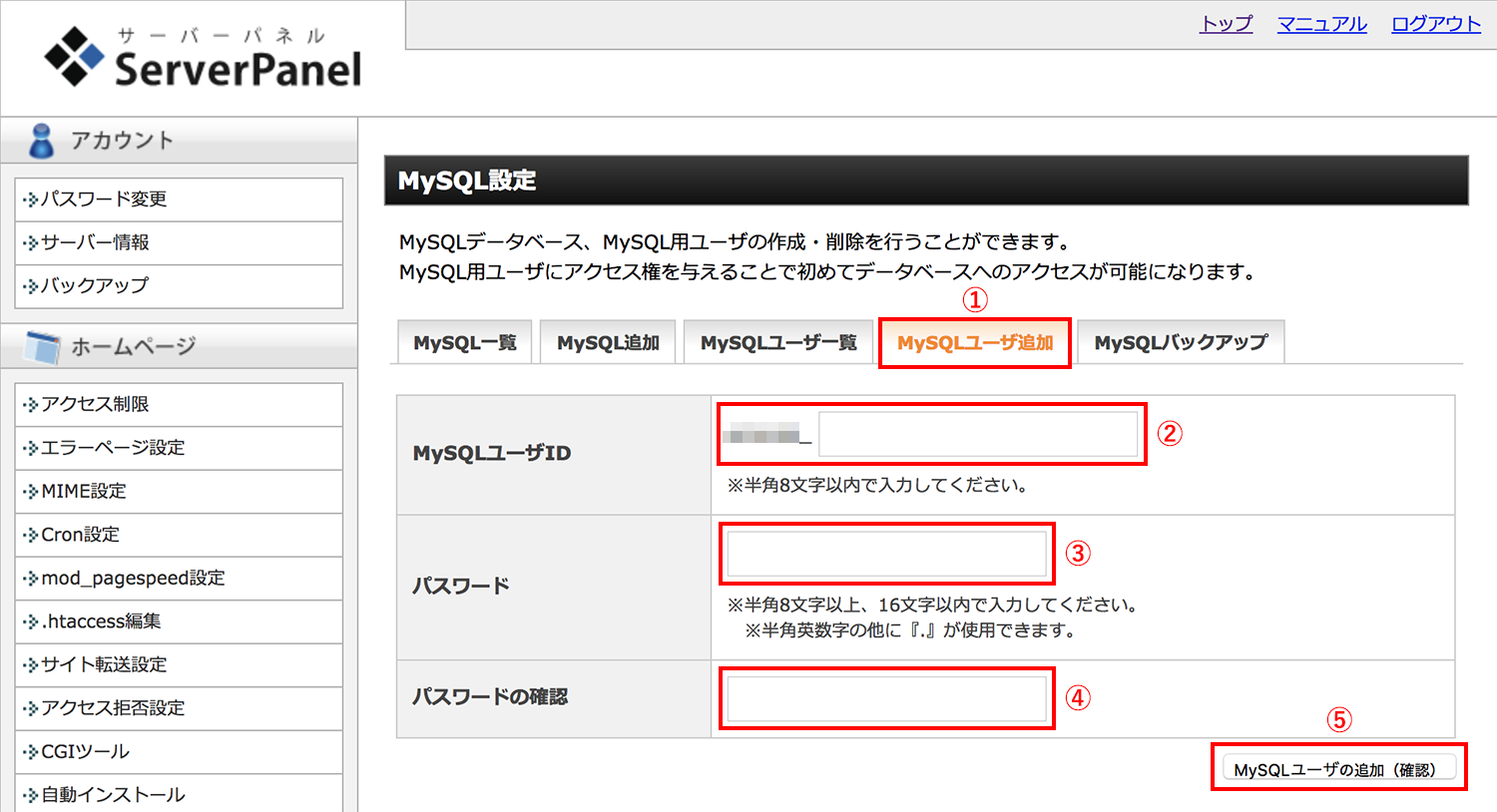Viewport: 1497px width, 812px height.
Task: Switch to the MySQLユーザ一覧 tab
Action: [x=778, y=342]
